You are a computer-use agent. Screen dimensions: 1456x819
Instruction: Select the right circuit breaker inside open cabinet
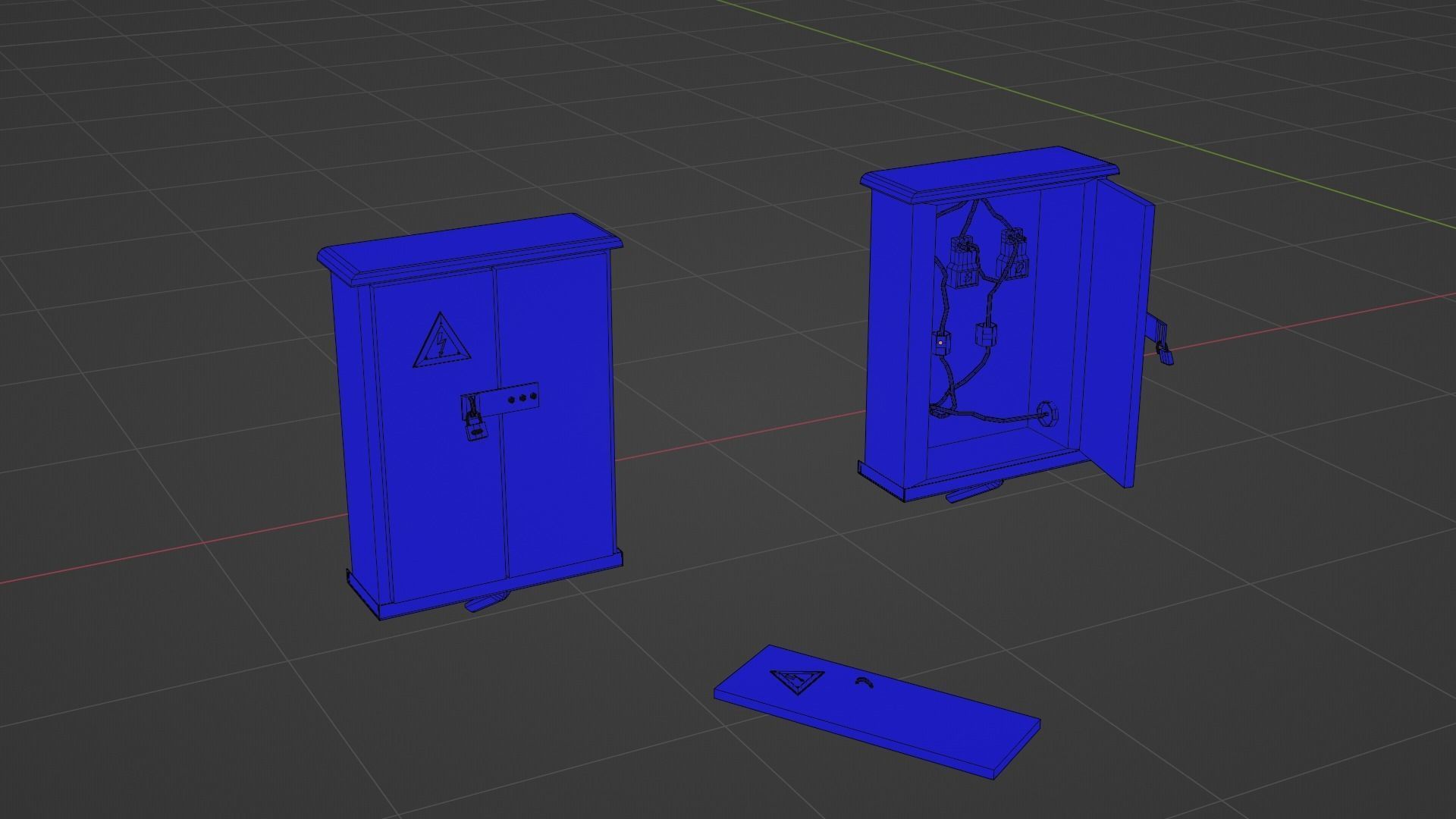(x=1013, y=254)
